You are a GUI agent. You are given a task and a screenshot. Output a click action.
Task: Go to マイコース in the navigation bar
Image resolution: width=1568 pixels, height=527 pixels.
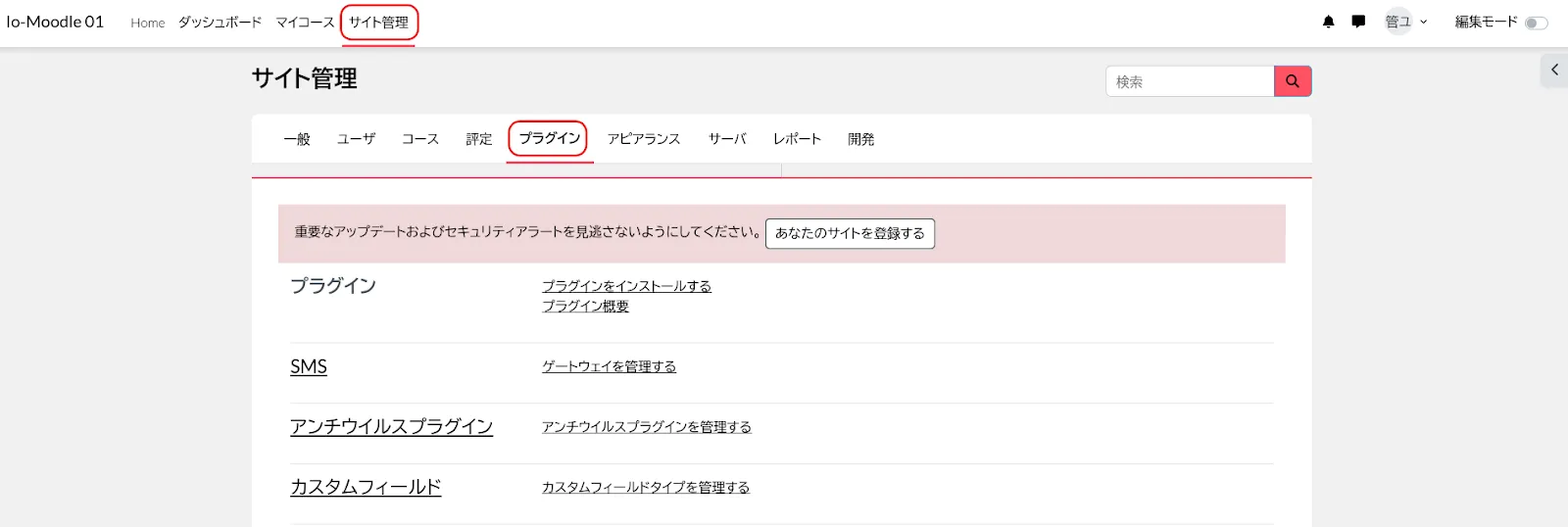tap(304, 23)
